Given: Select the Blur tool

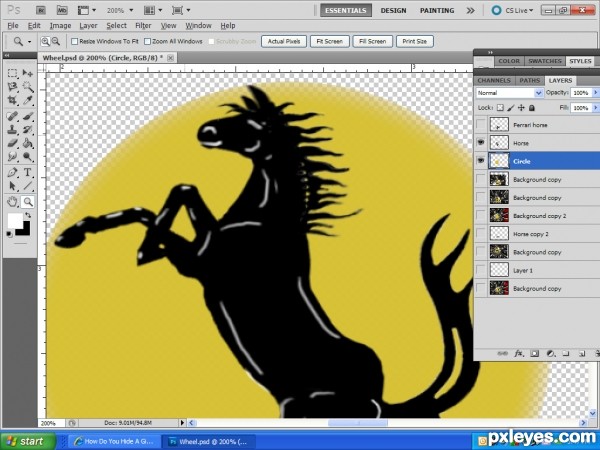Looking at the screenshot, I should [x=13, y=157].
